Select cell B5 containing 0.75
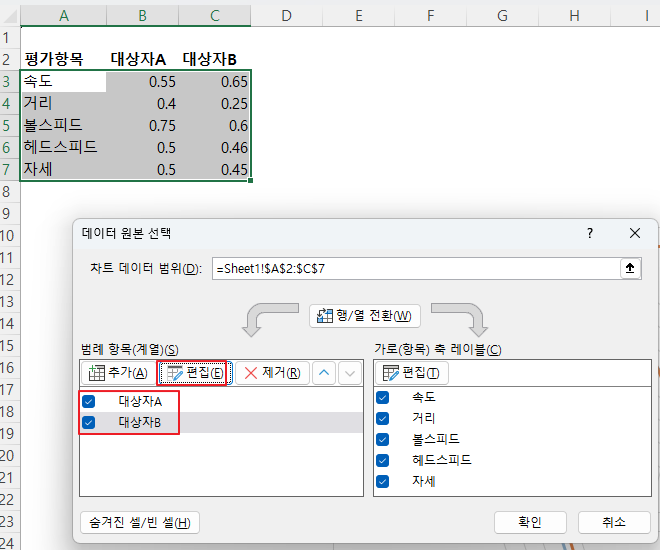This screenshot has height=550, width=660. 142,125
